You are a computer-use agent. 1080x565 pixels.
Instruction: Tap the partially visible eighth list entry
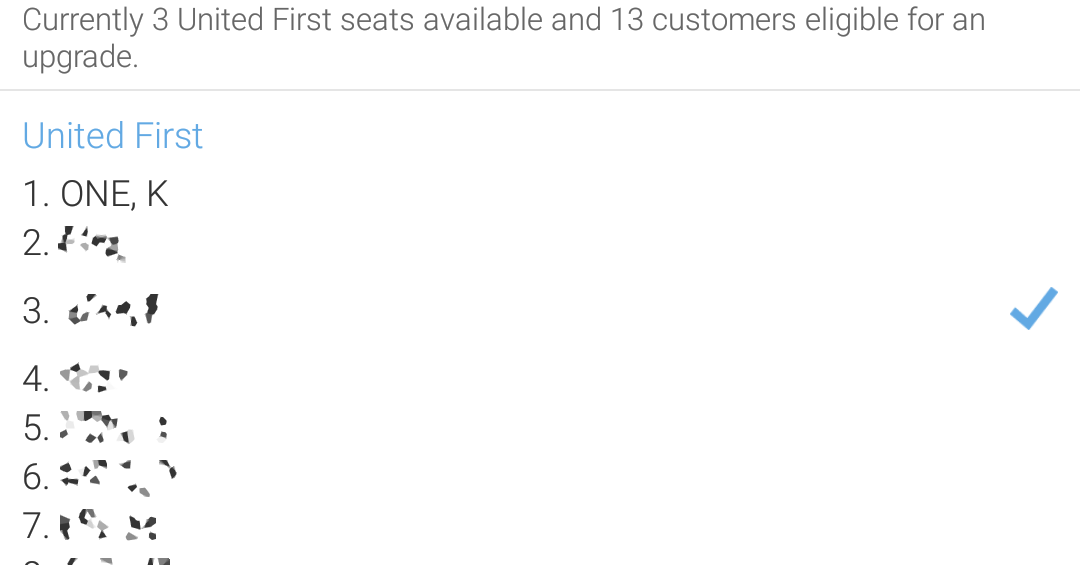pyautogui.click(x=96, y=561)
